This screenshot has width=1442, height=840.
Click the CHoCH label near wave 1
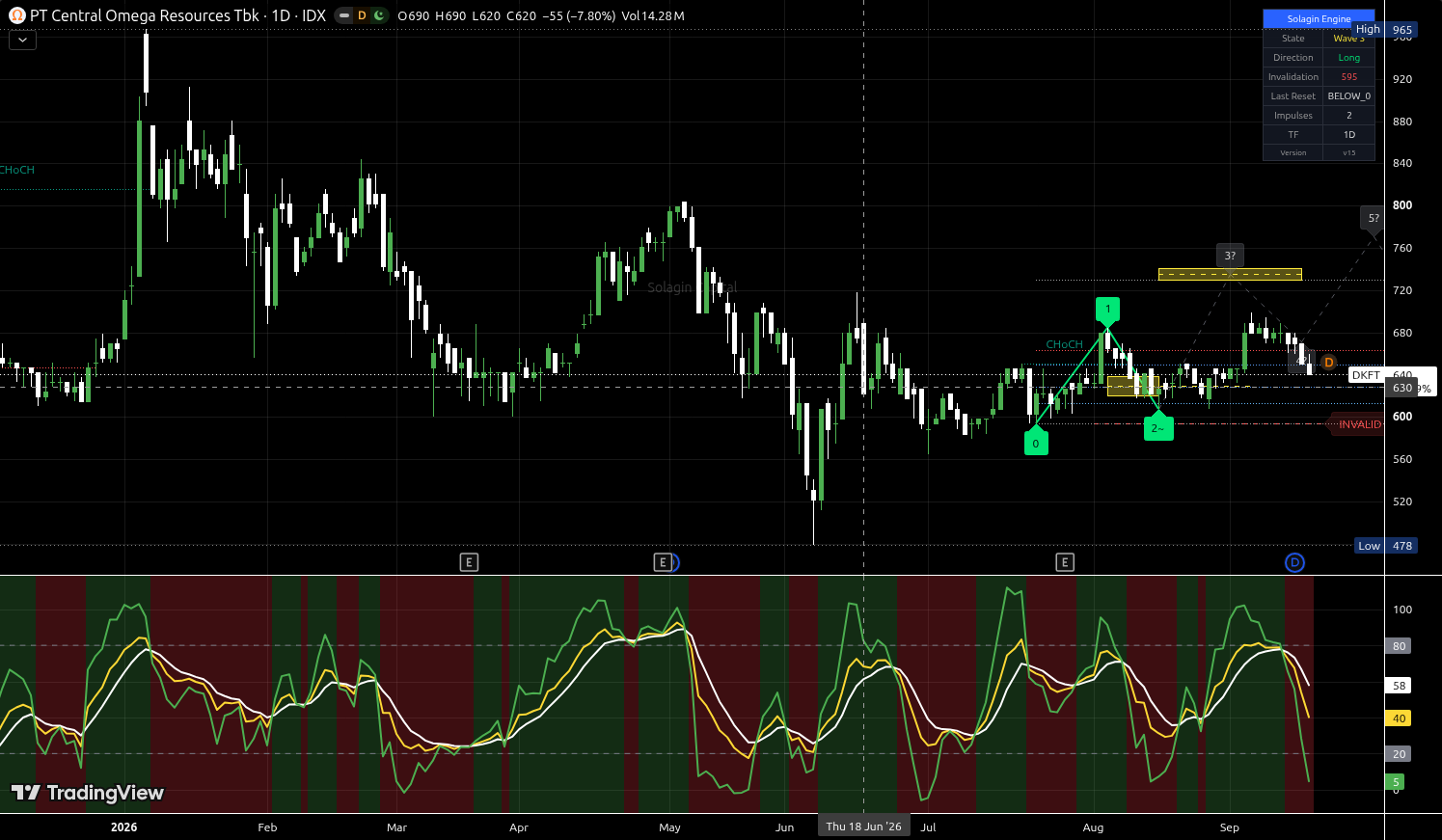tap(1064, 344)
